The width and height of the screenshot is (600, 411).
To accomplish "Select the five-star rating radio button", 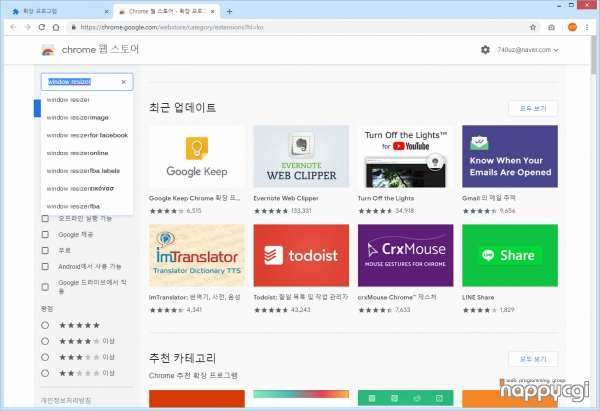I will click(45, 325).
